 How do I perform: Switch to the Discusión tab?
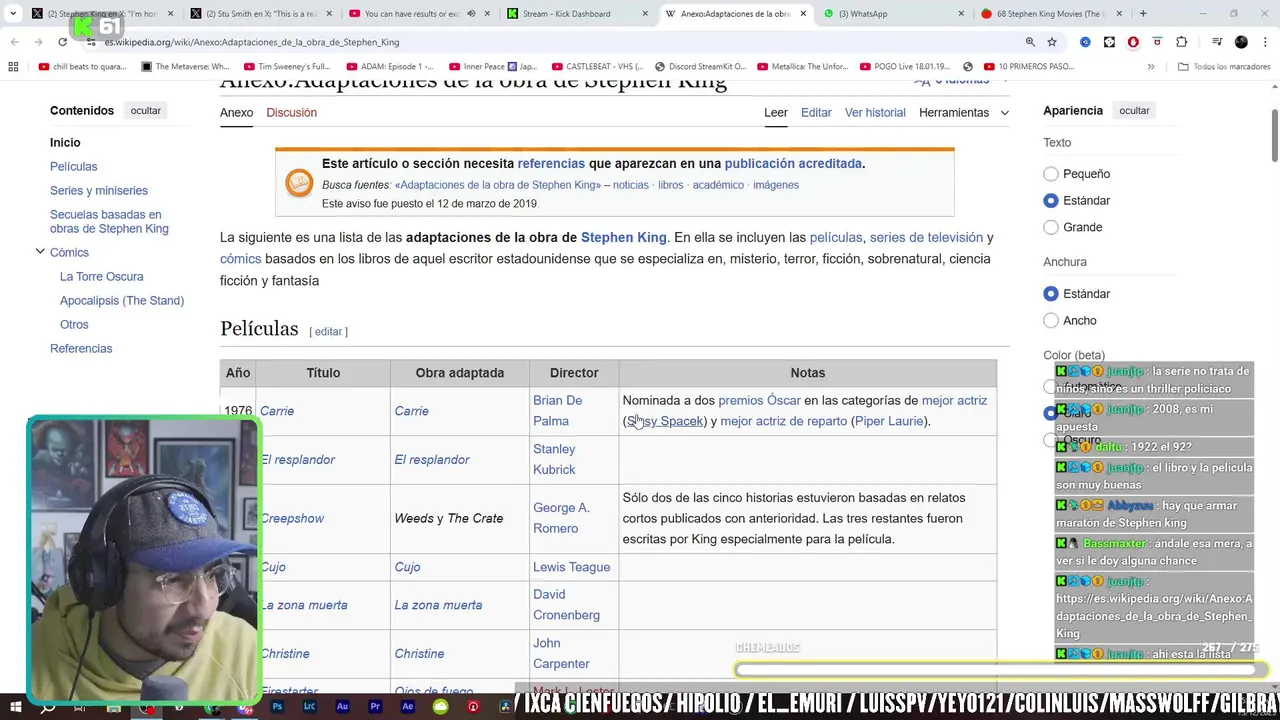point(291,113)
